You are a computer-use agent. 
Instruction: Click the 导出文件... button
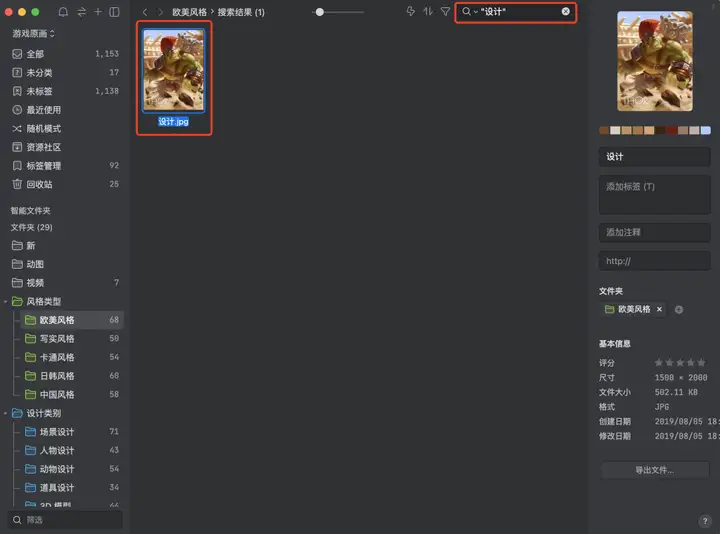pos(655,470)
